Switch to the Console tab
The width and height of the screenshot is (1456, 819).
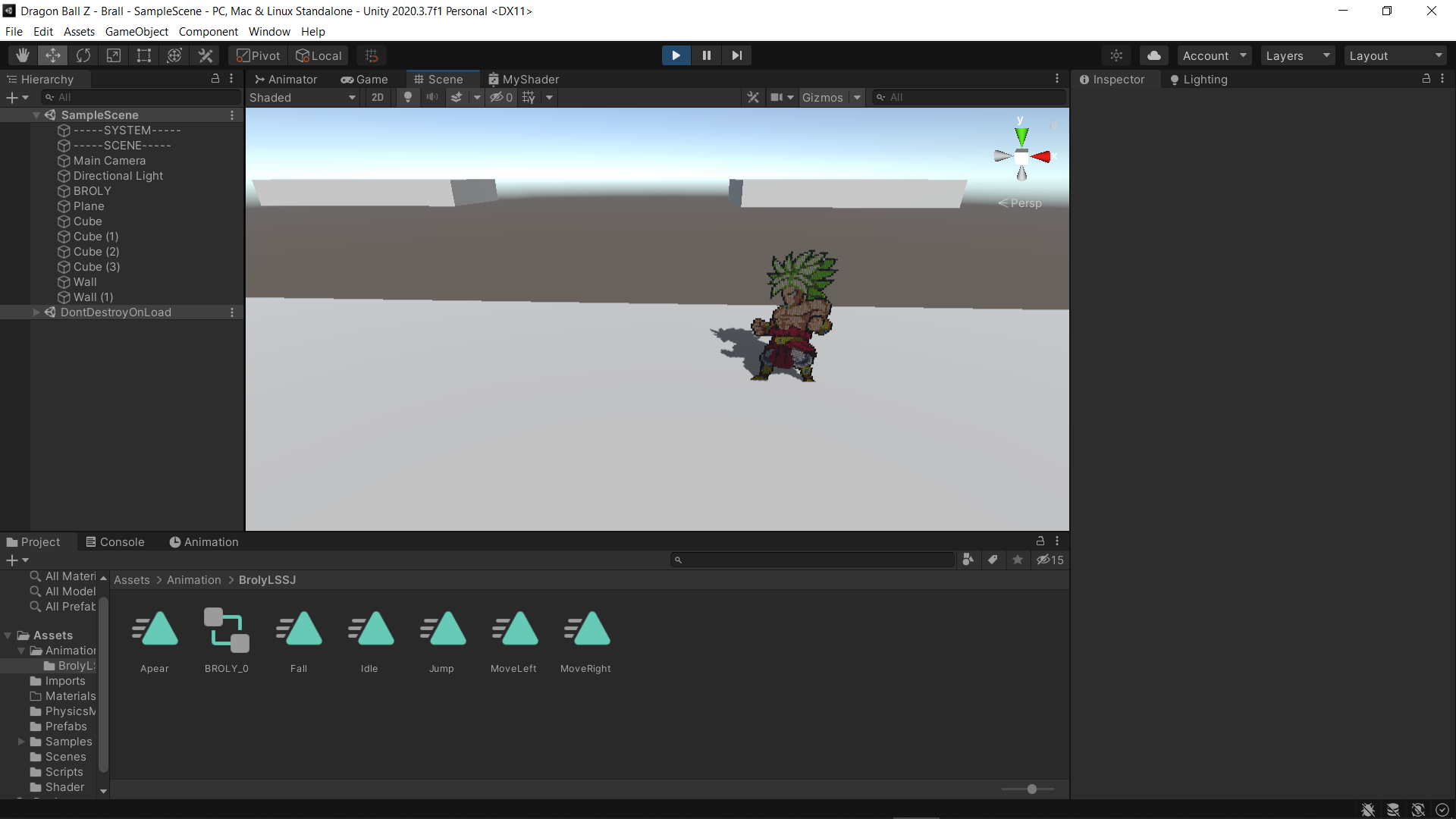(115, 541)
